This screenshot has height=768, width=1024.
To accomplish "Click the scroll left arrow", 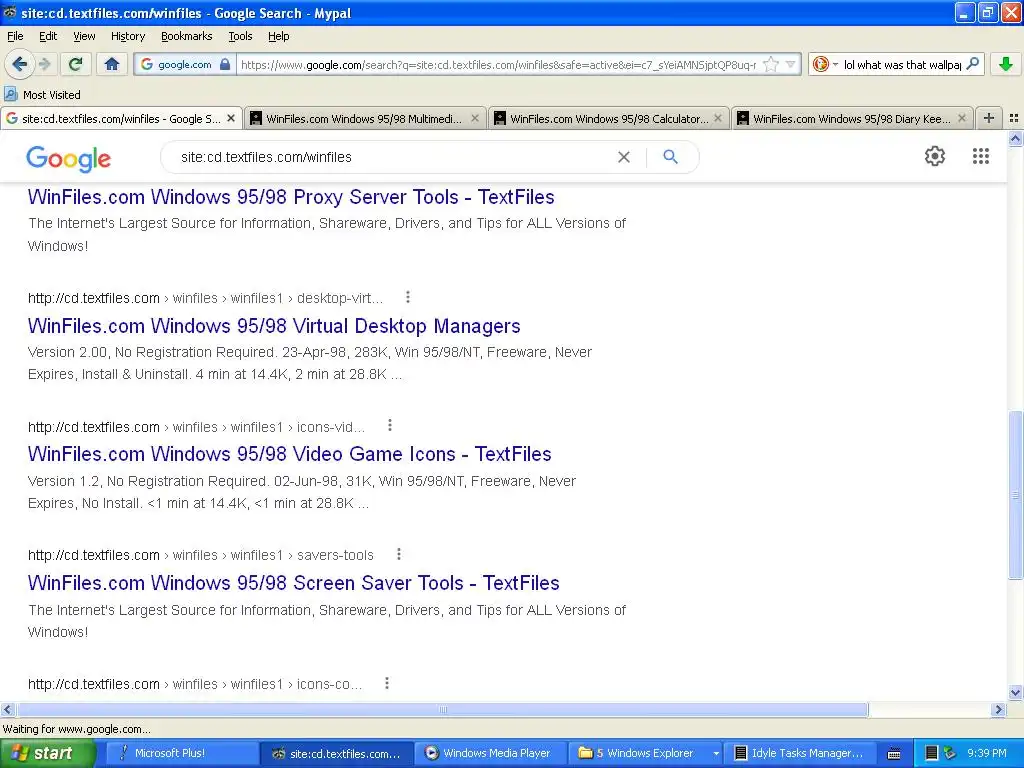I will pyautogui.click(x=8, y=709).
